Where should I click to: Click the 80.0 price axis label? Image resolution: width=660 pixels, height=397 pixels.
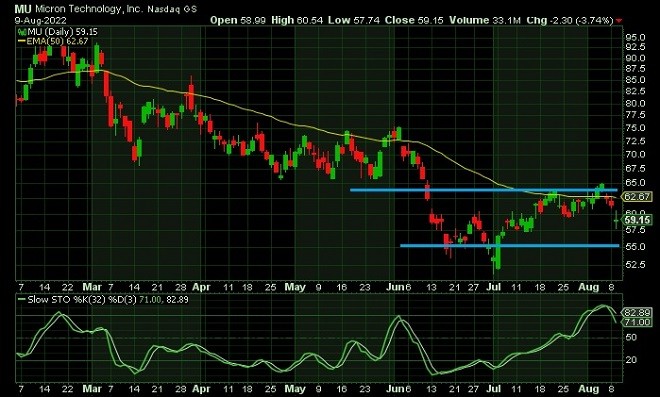click(x=636, y=103)
